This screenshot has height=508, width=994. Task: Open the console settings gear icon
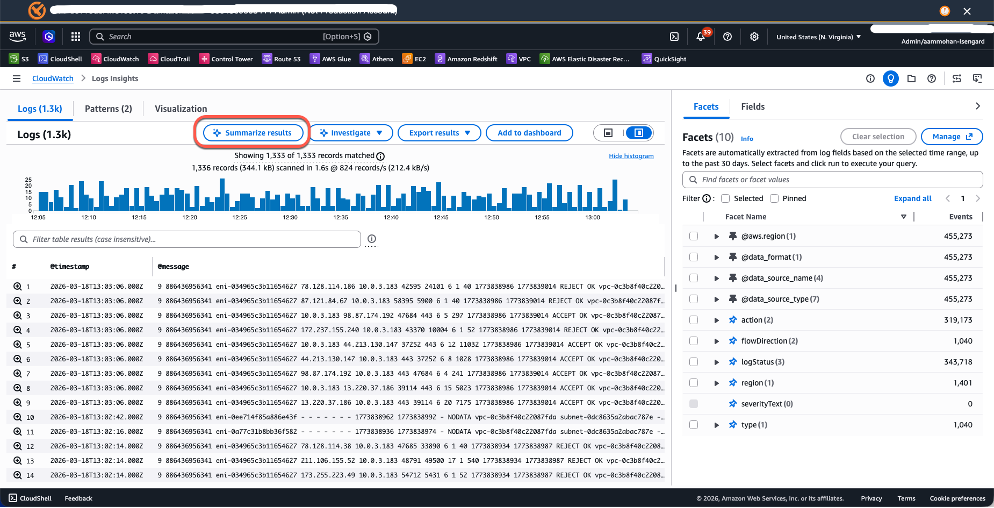(754, 37)
